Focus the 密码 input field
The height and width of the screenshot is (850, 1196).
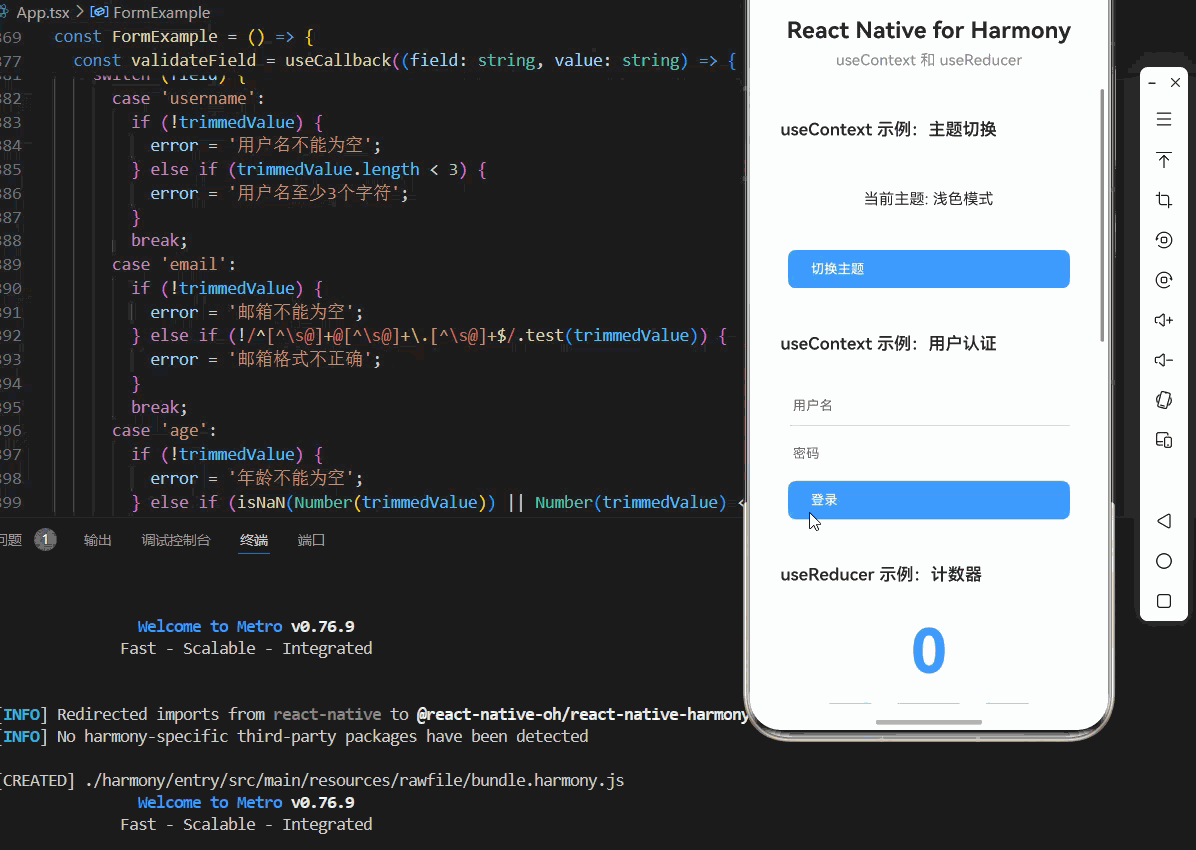(928, 453)
